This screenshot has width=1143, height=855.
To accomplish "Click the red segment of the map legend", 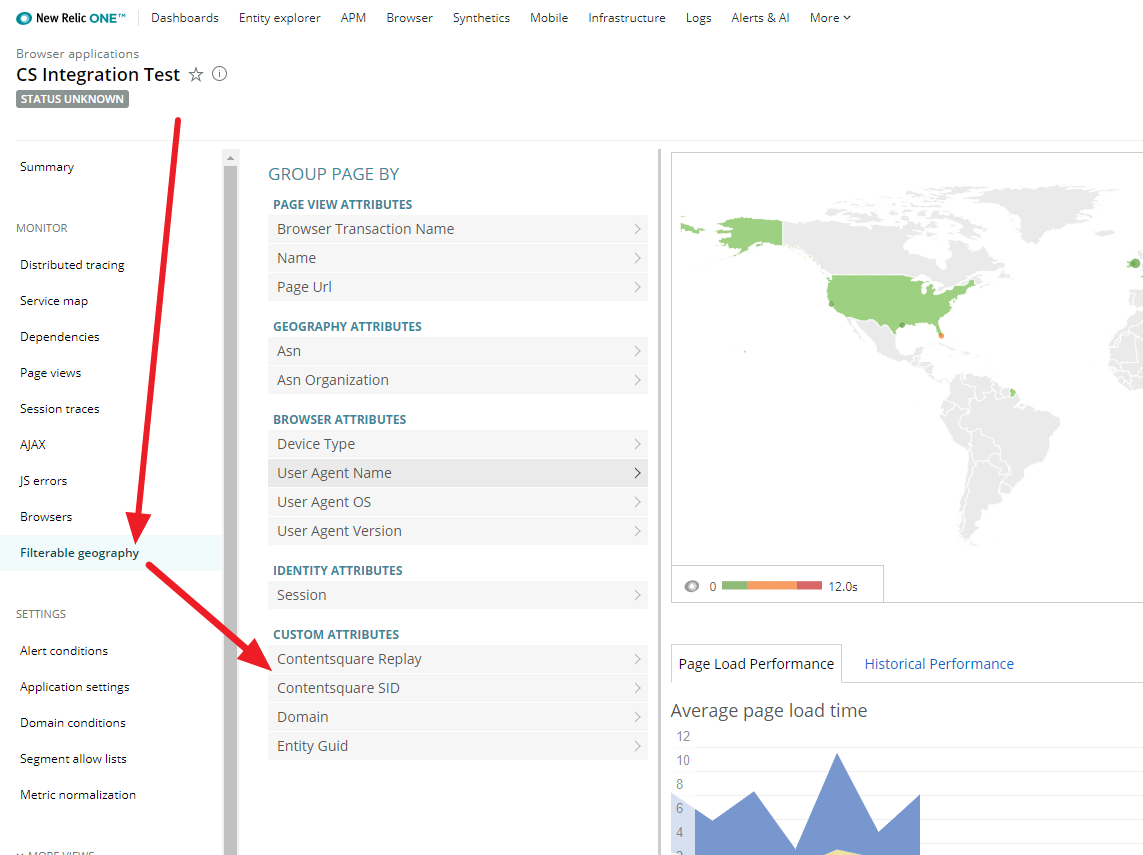I will click(809, 585).
